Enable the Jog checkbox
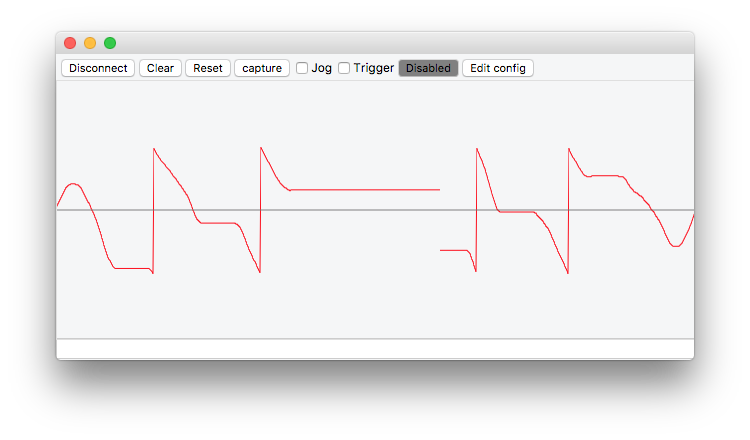 coord(302,68)
